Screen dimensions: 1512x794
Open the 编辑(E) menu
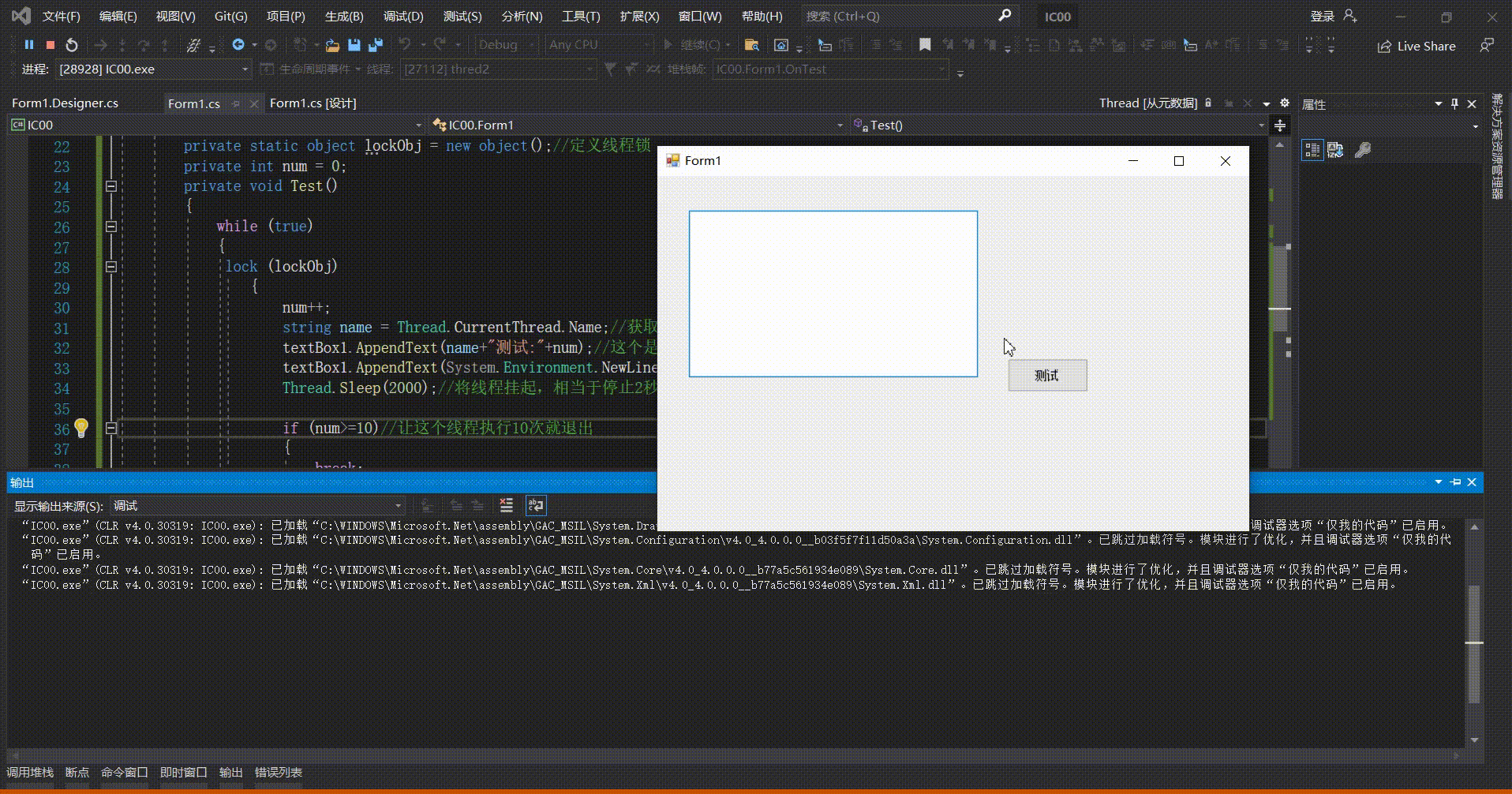pyautogui.click(x=118, y=16)
